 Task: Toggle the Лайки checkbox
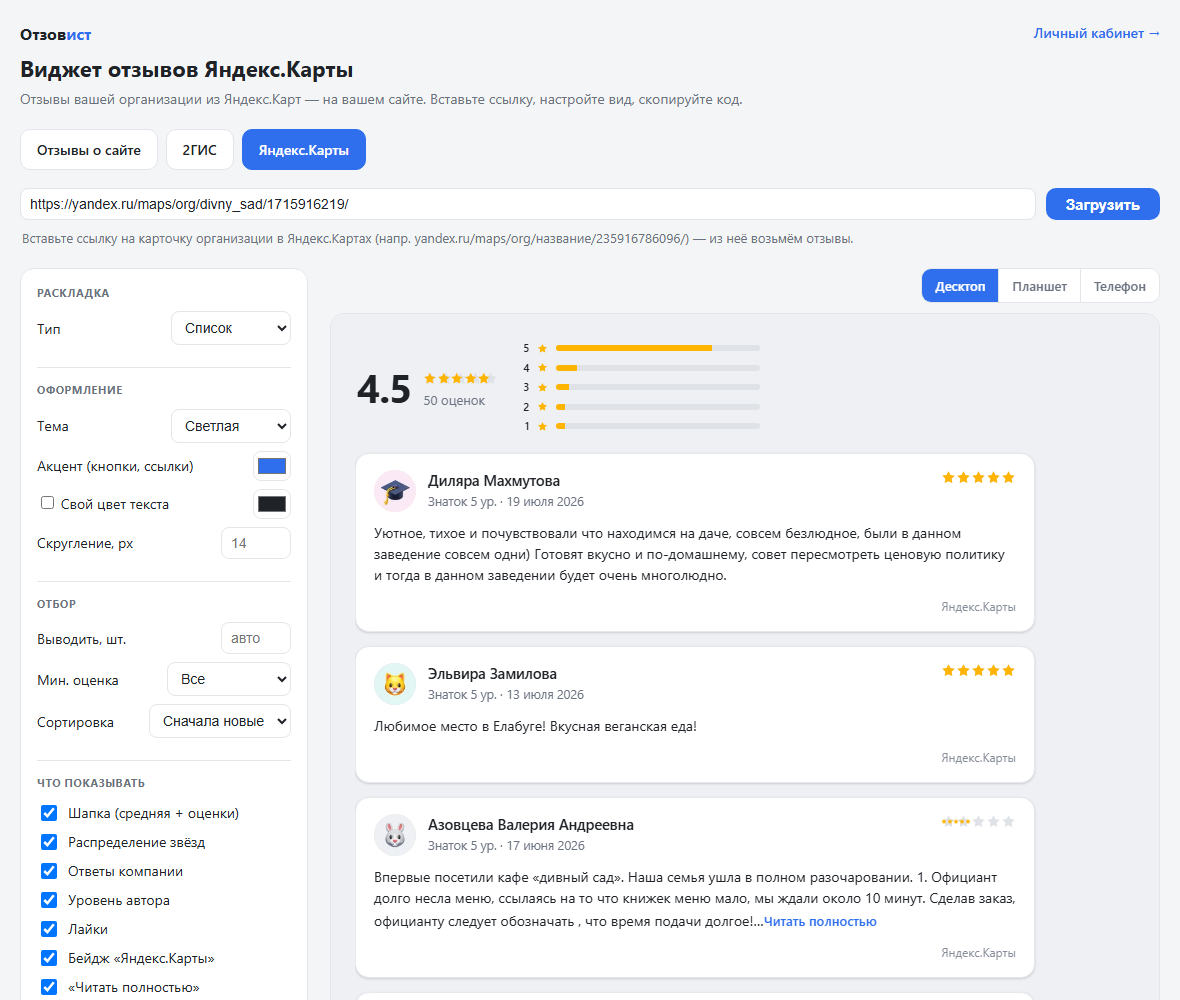point(49,929)
